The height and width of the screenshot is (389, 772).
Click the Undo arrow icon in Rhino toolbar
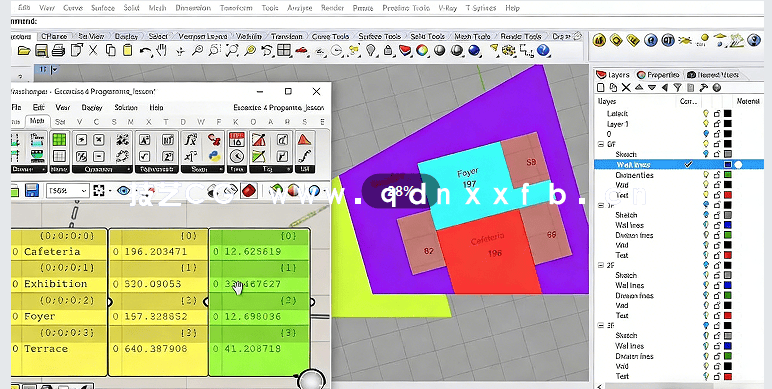(145, 50)
